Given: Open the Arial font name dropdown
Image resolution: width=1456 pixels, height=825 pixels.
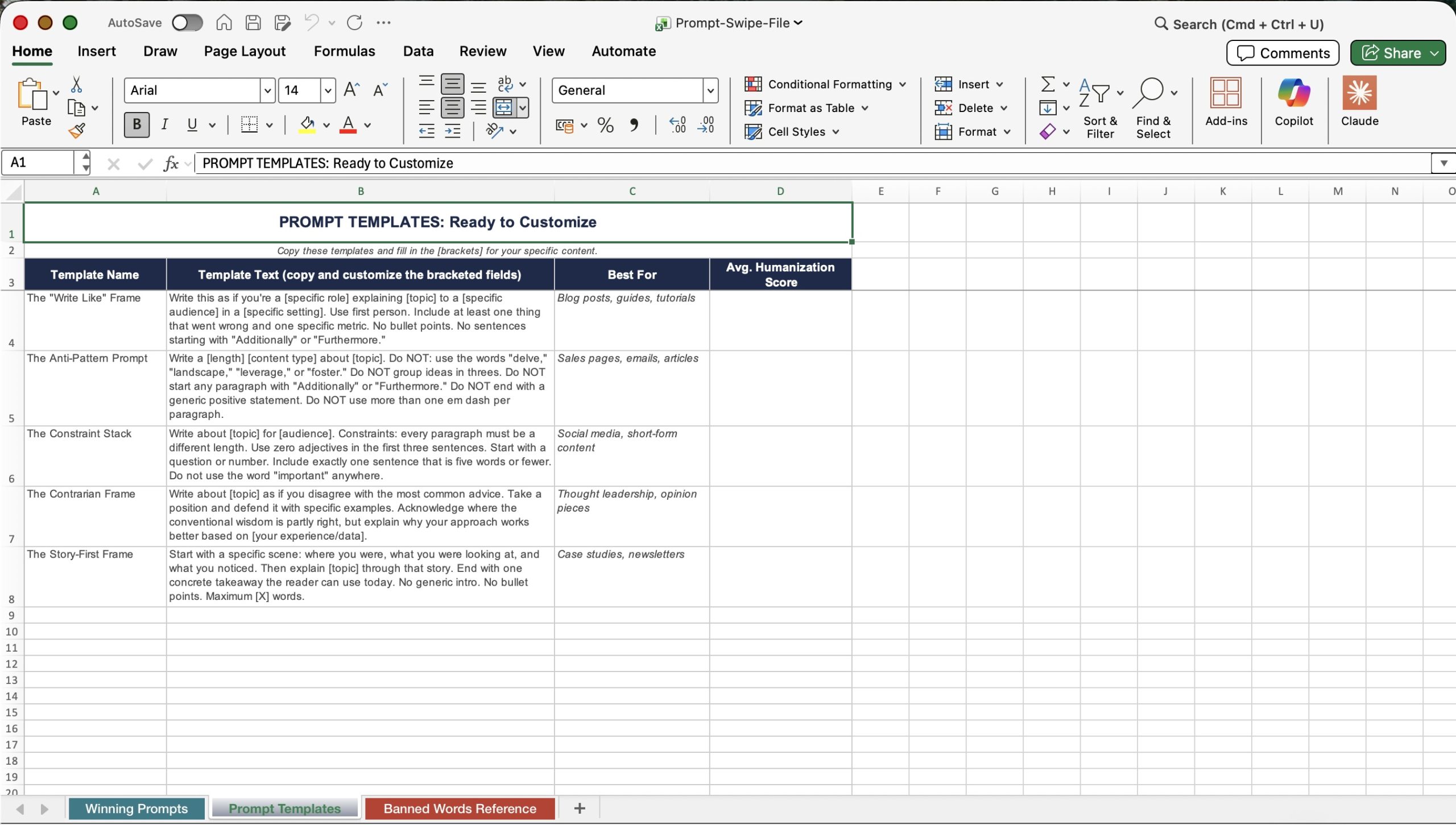Looking at the screenshot, I should [267, 90].
